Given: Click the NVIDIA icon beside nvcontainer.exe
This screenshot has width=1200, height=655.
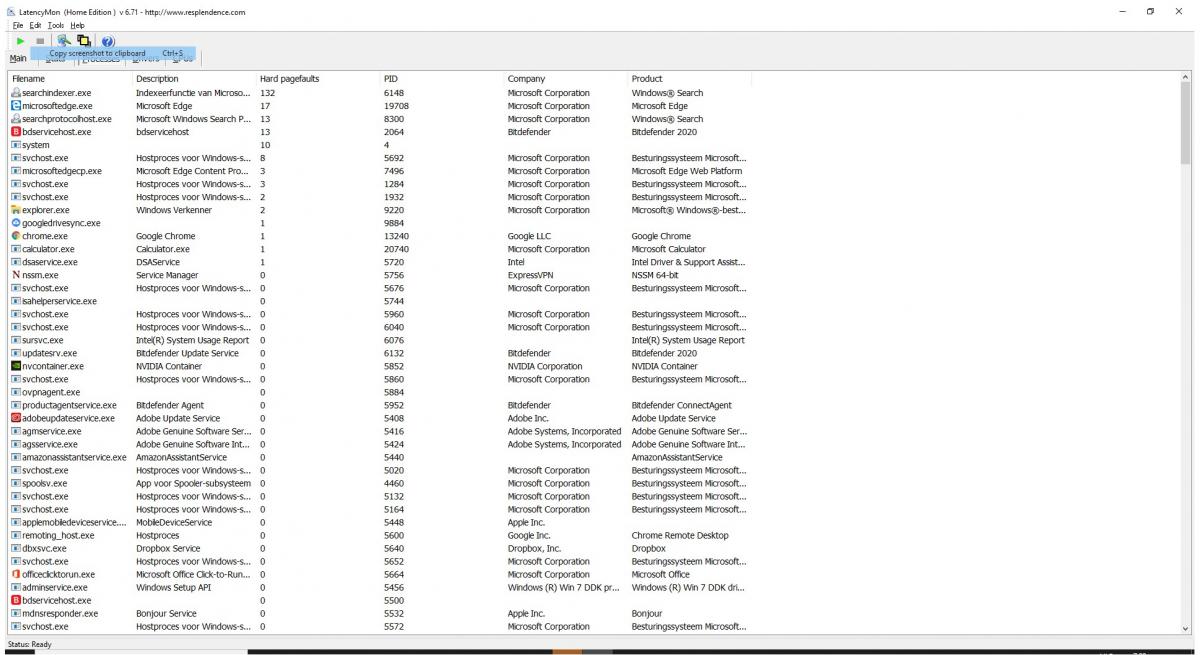Looking at the screenshot, I should tap(16, 366).
